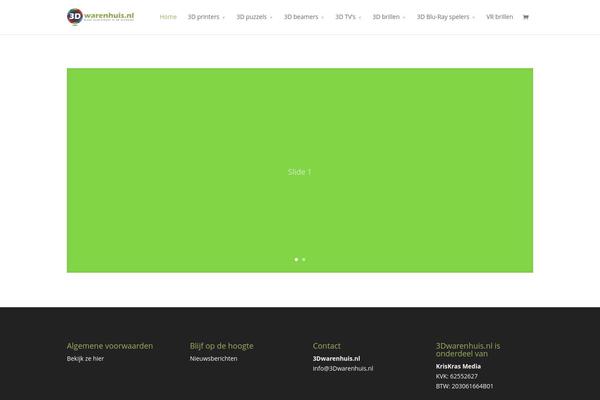Open the 3D printers menu
The image size is (600, 400).
(x=203, y=17)
